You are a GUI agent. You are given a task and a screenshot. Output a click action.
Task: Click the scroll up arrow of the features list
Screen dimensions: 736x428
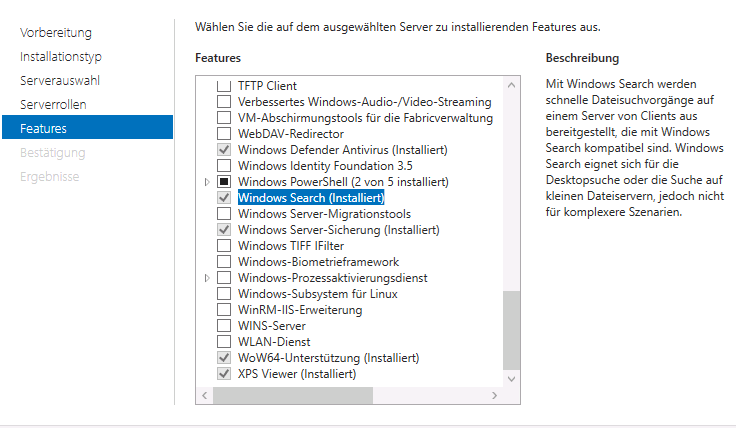click(512, 85)
